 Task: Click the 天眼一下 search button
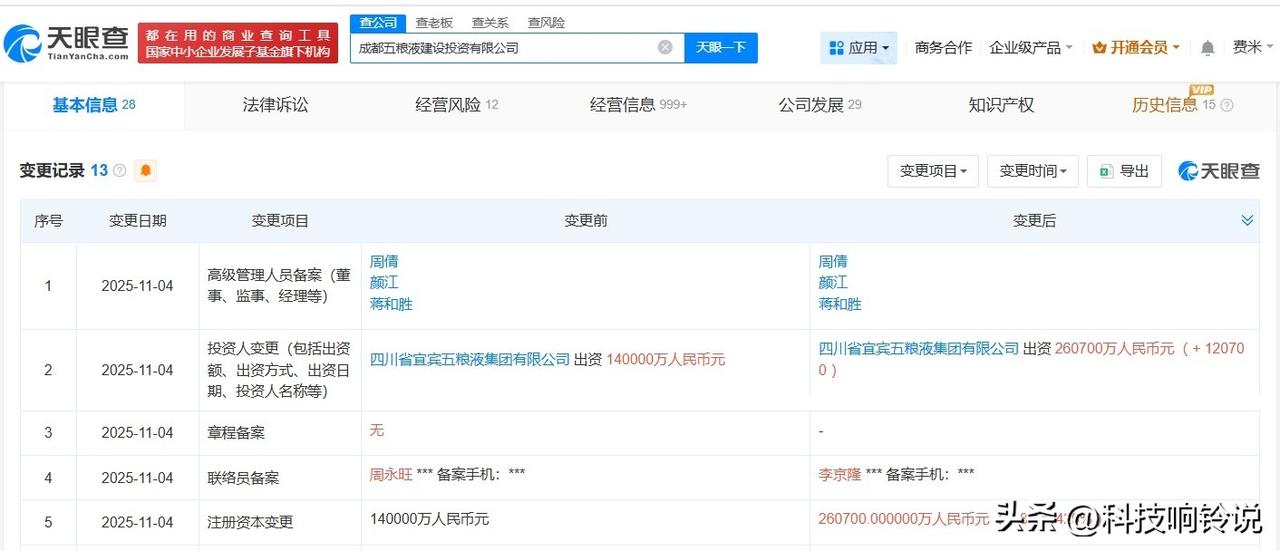720,47
